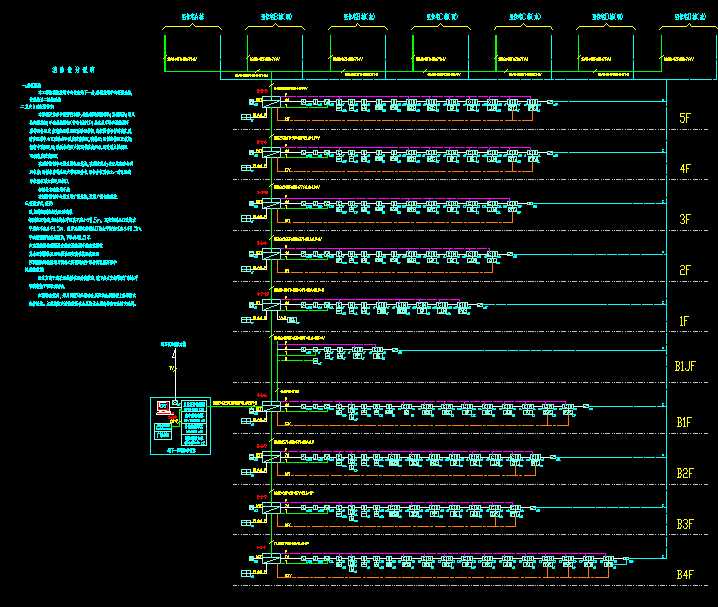Click the B1F basement floor label
This screenshot has width=718, height=607.
click(x=684, y=422)
